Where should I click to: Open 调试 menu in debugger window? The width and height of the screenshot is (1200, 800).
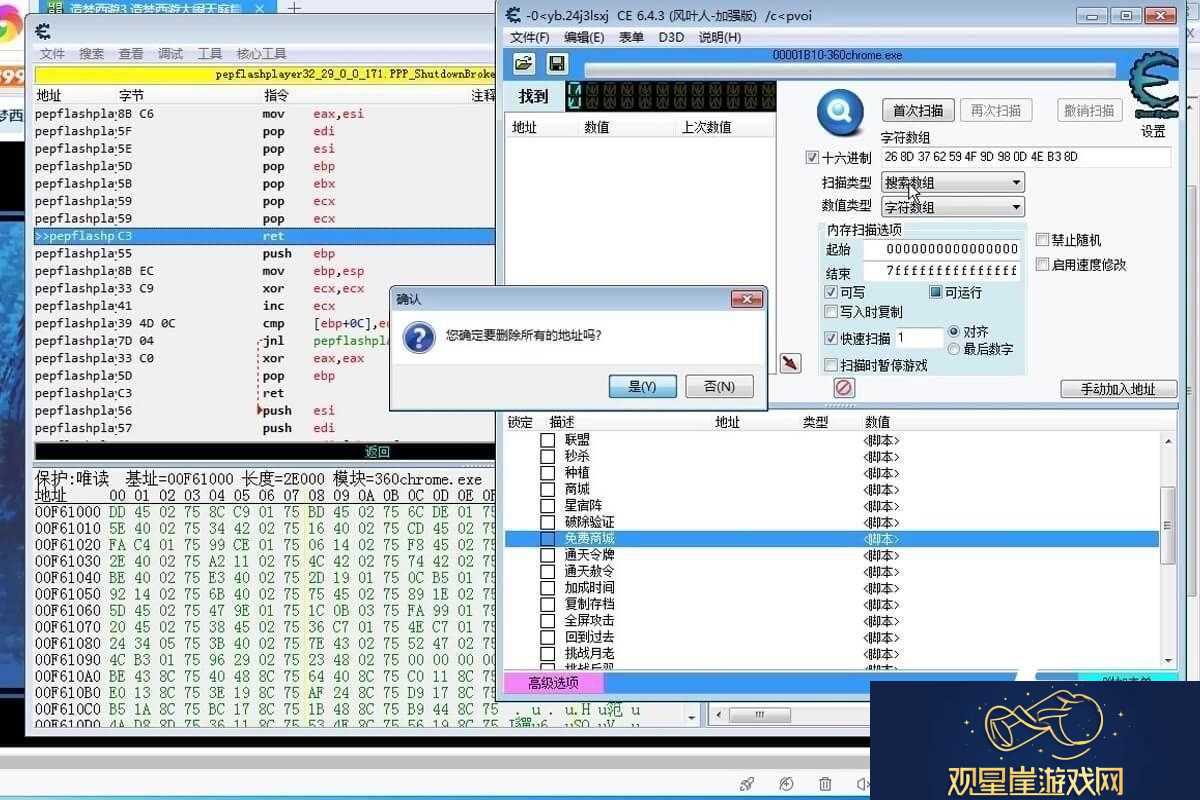coord(171,53)
